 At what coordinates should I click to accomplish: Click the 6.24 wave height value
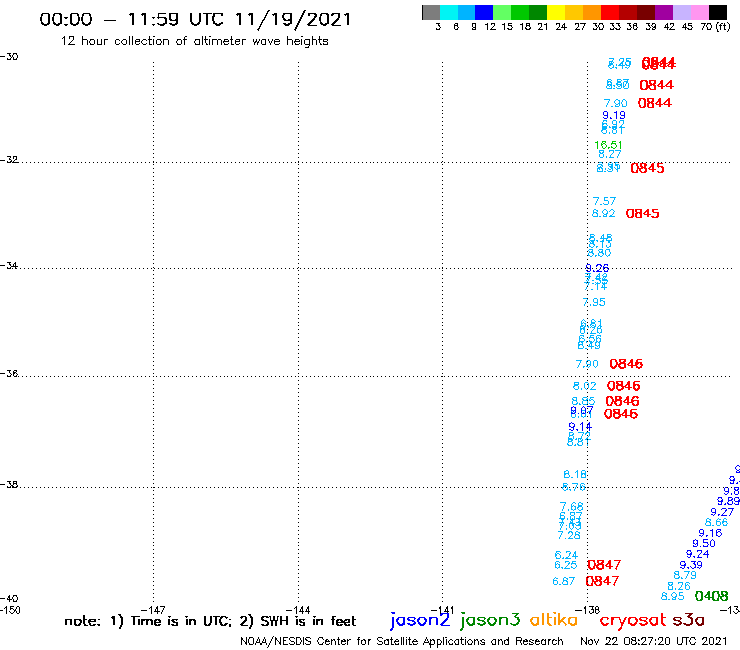click(566, 555)
